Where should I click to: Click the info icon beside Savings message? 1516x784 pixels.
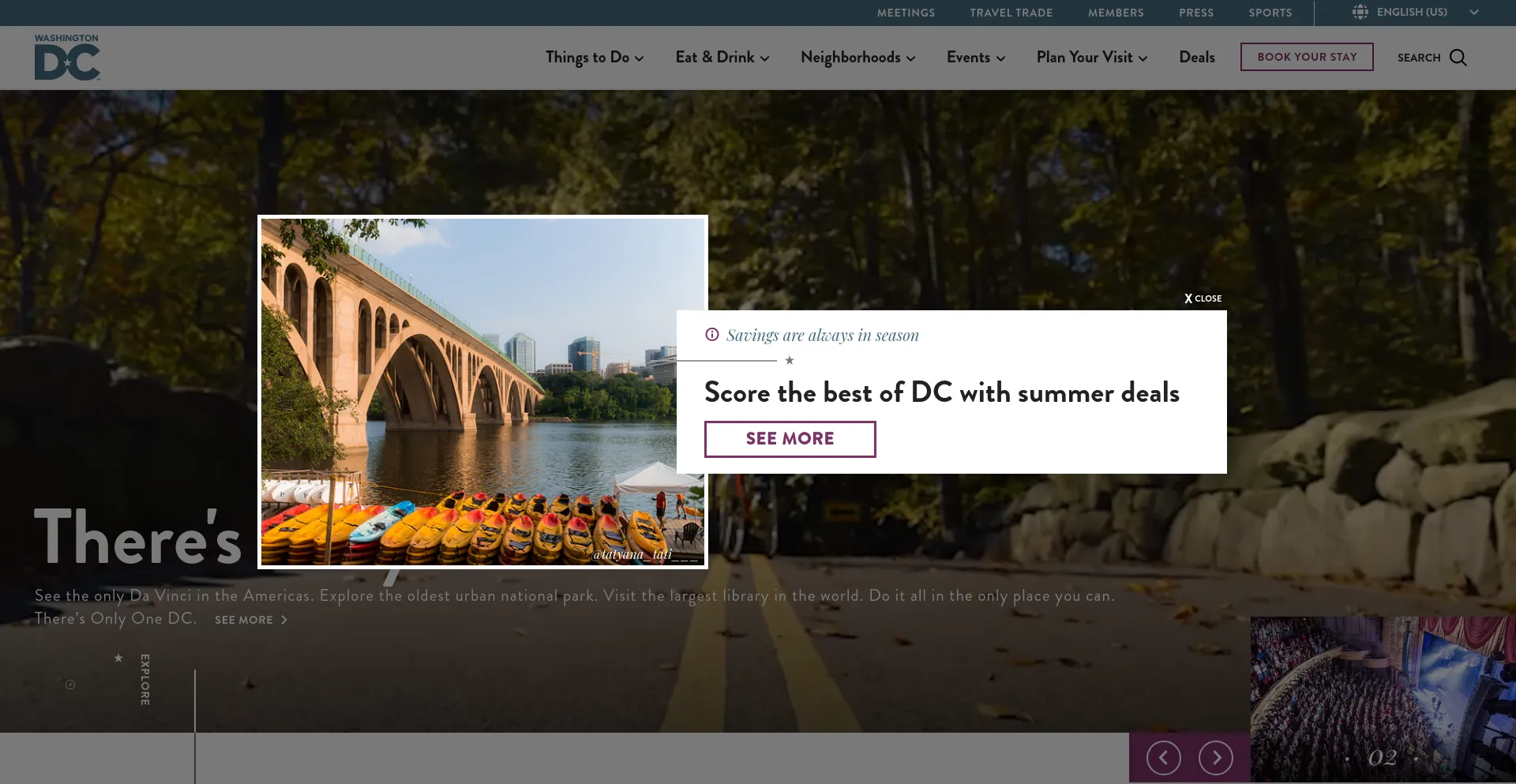pyautogui.click(x=712, y=334)
